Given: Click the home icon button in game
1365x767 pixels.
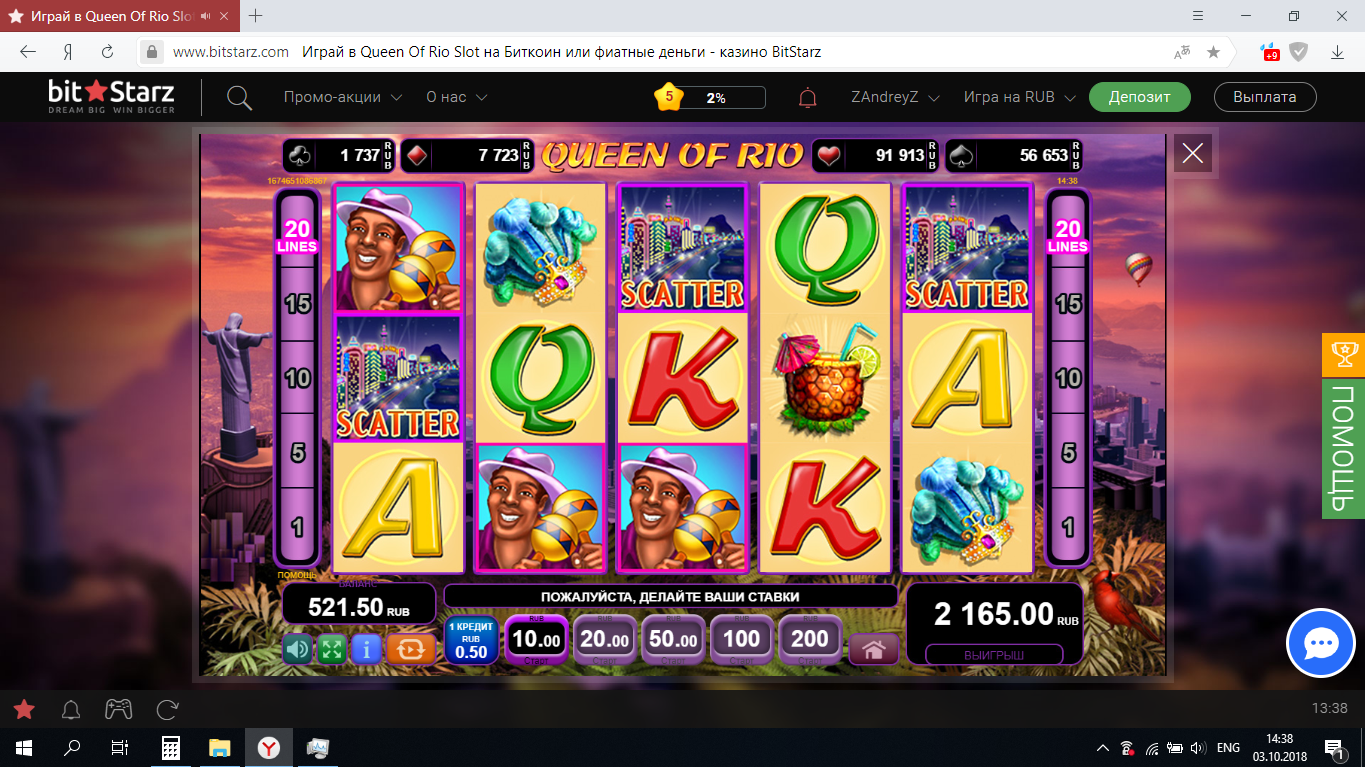Looking at the screenshot, I should (874, 650).
